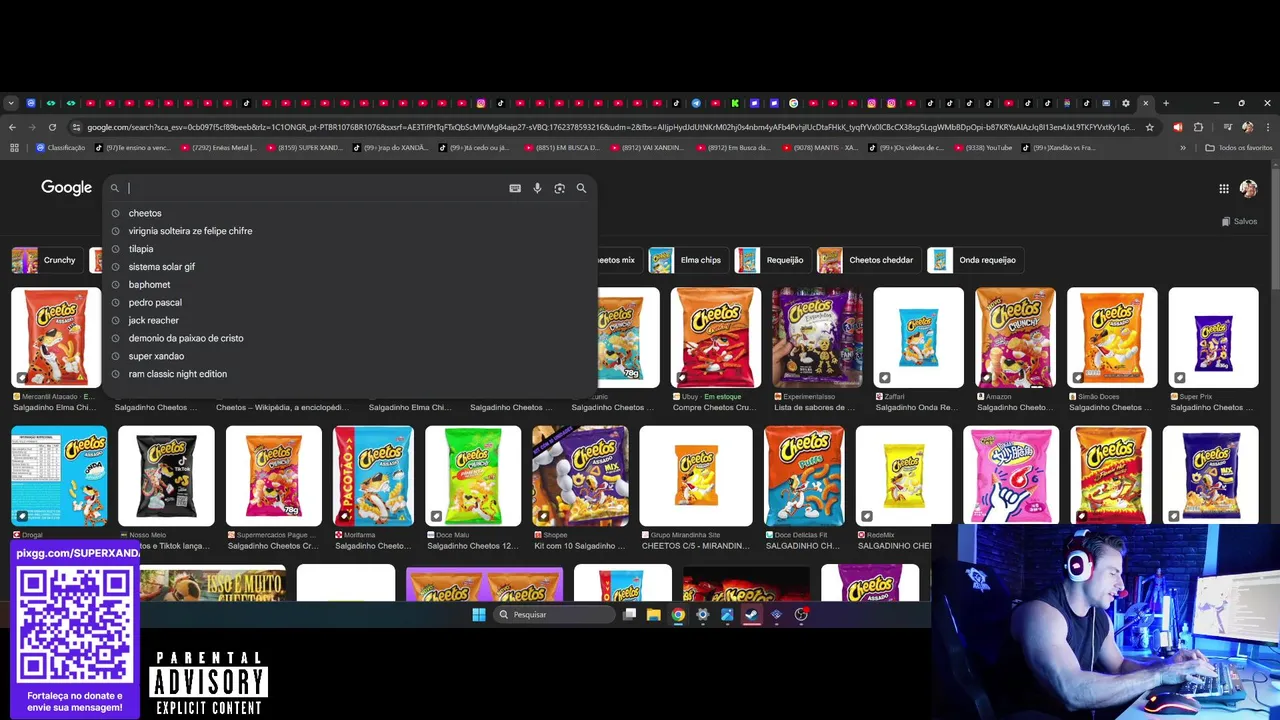Open Todos os favoritos folder
This screenshot has height=720, width=1280.
pyautogui.click(x=1239, y=147)
